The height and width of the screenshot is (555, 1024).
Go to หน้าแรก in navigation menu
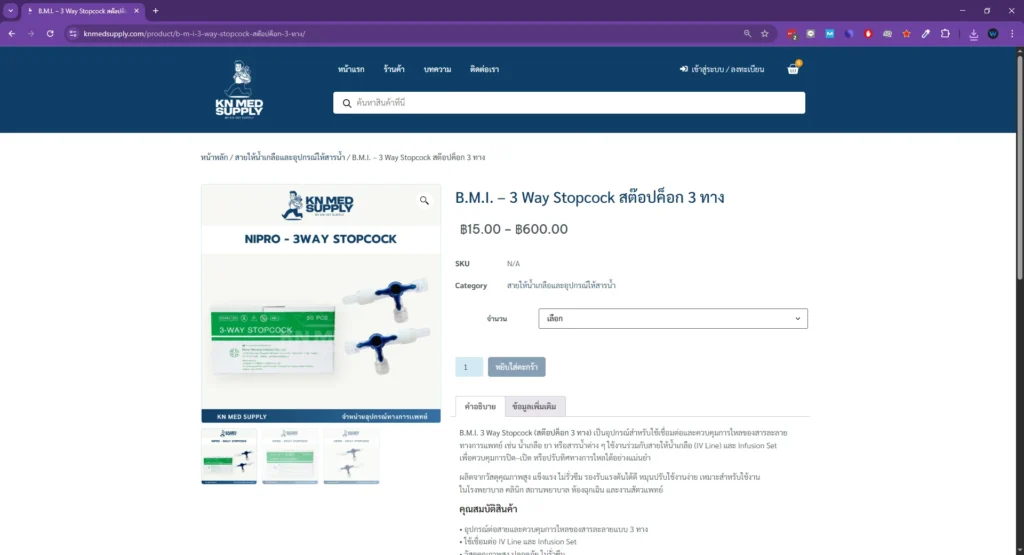point(351,69)
